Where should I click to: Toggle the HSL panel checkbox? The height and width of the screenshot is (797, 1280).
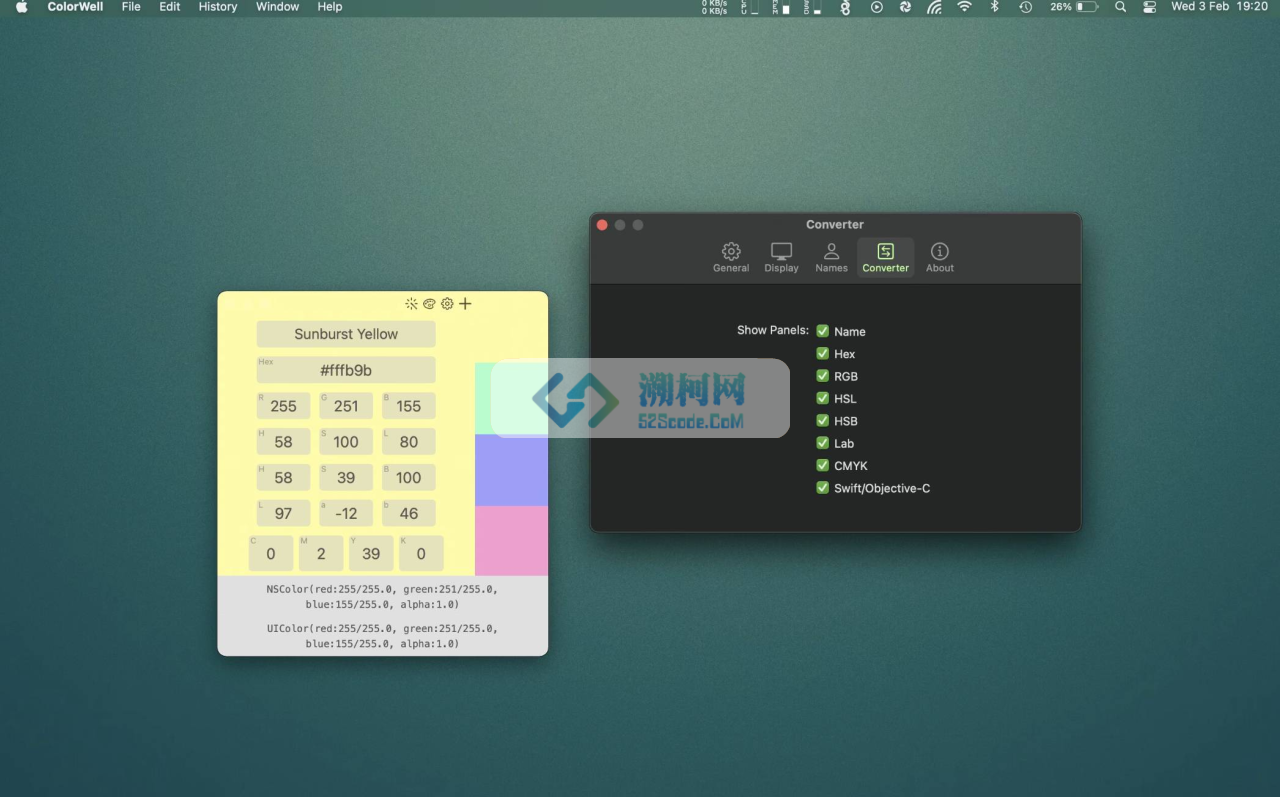tap(823, 398)
